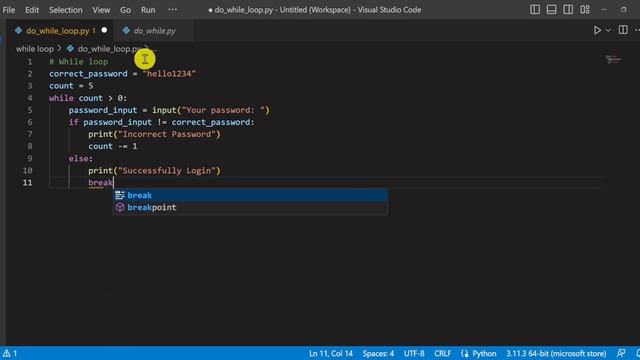Click the Python icon on do_while_loop.py tab

18,30
